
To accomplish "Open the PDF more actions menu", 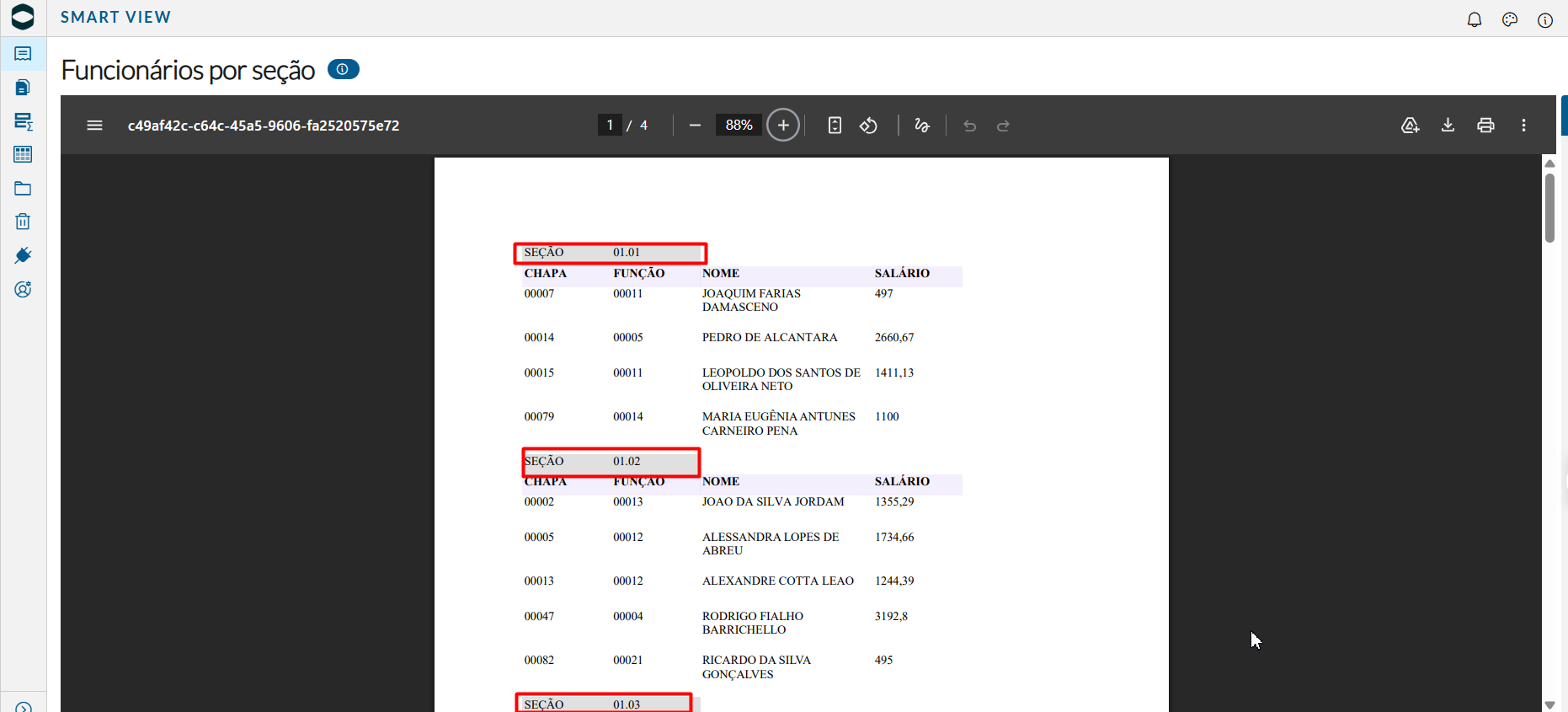I will click(x=1523, y=126).
